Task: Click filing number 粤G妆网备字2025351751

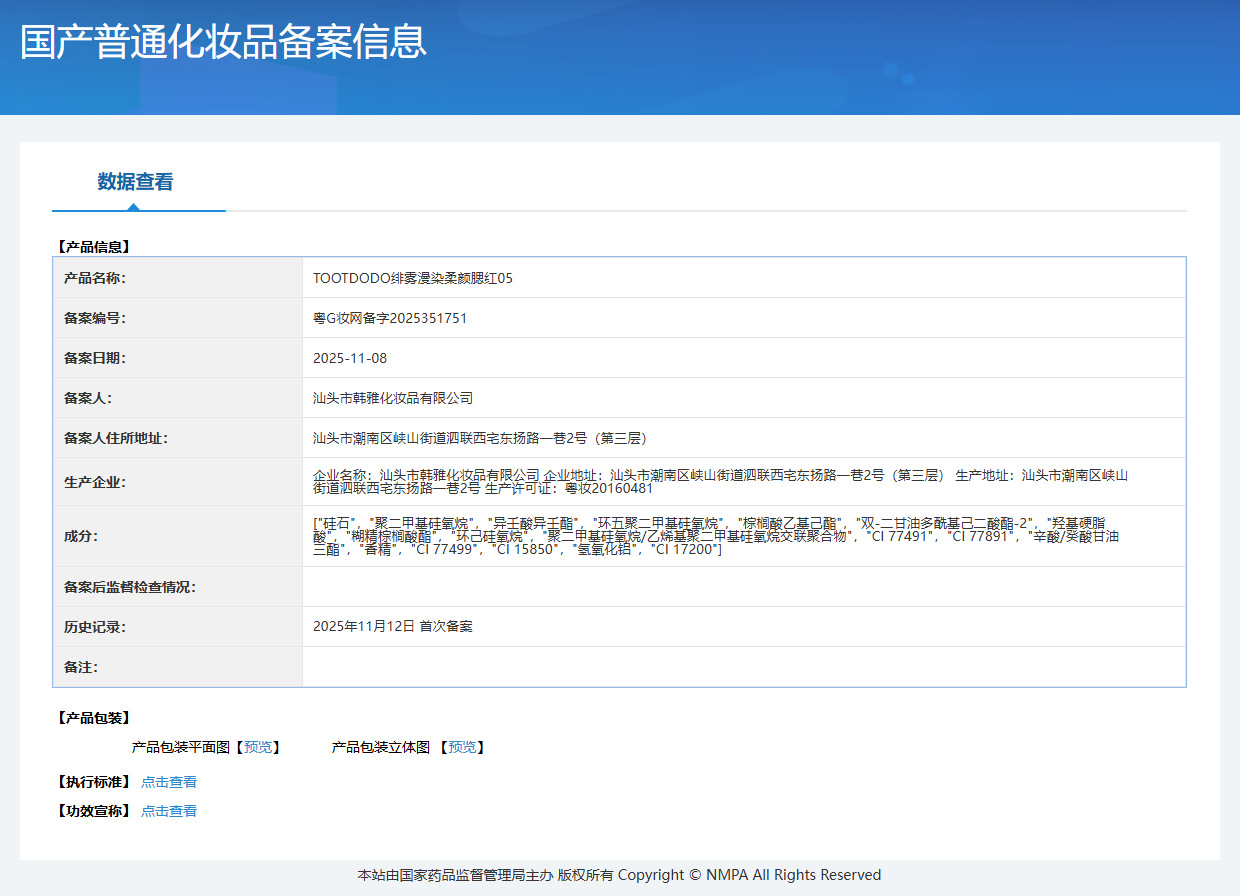Action: point(390,318)
